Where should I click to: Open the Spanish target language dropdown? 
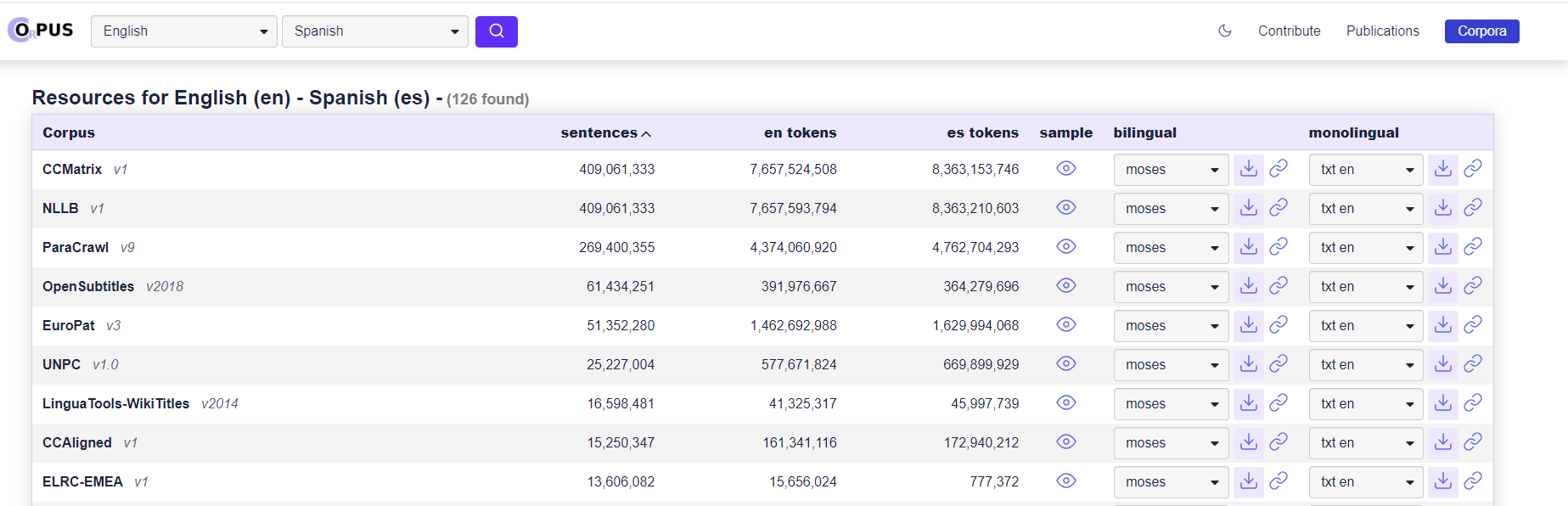[x=374, y=31]
